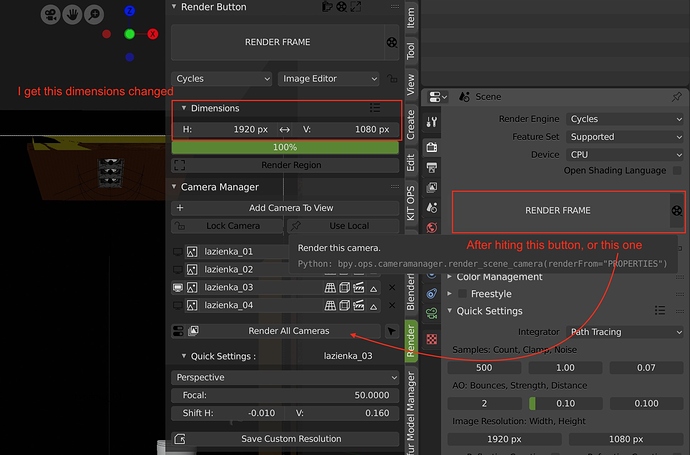Switch to the Tool sidebar tab
This screenshot has height=455, width=690.
(411, 51)
